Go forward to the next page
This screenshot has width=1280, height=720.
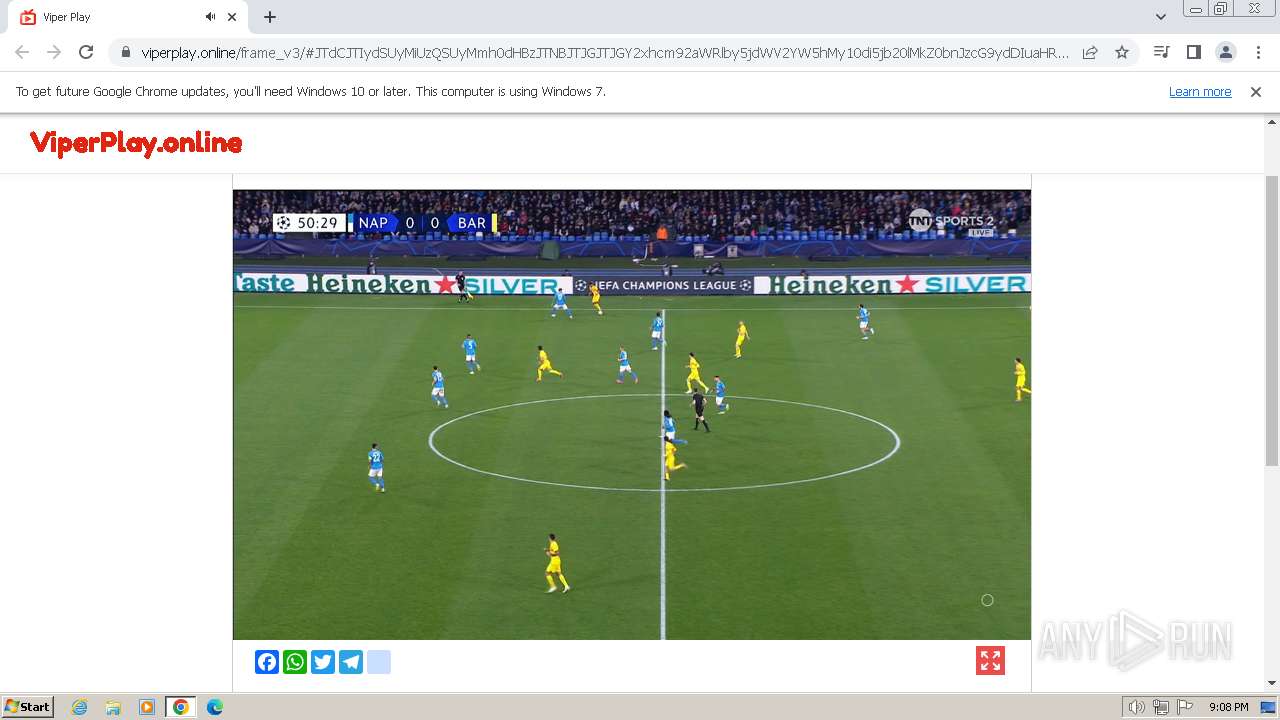point(54,52)
